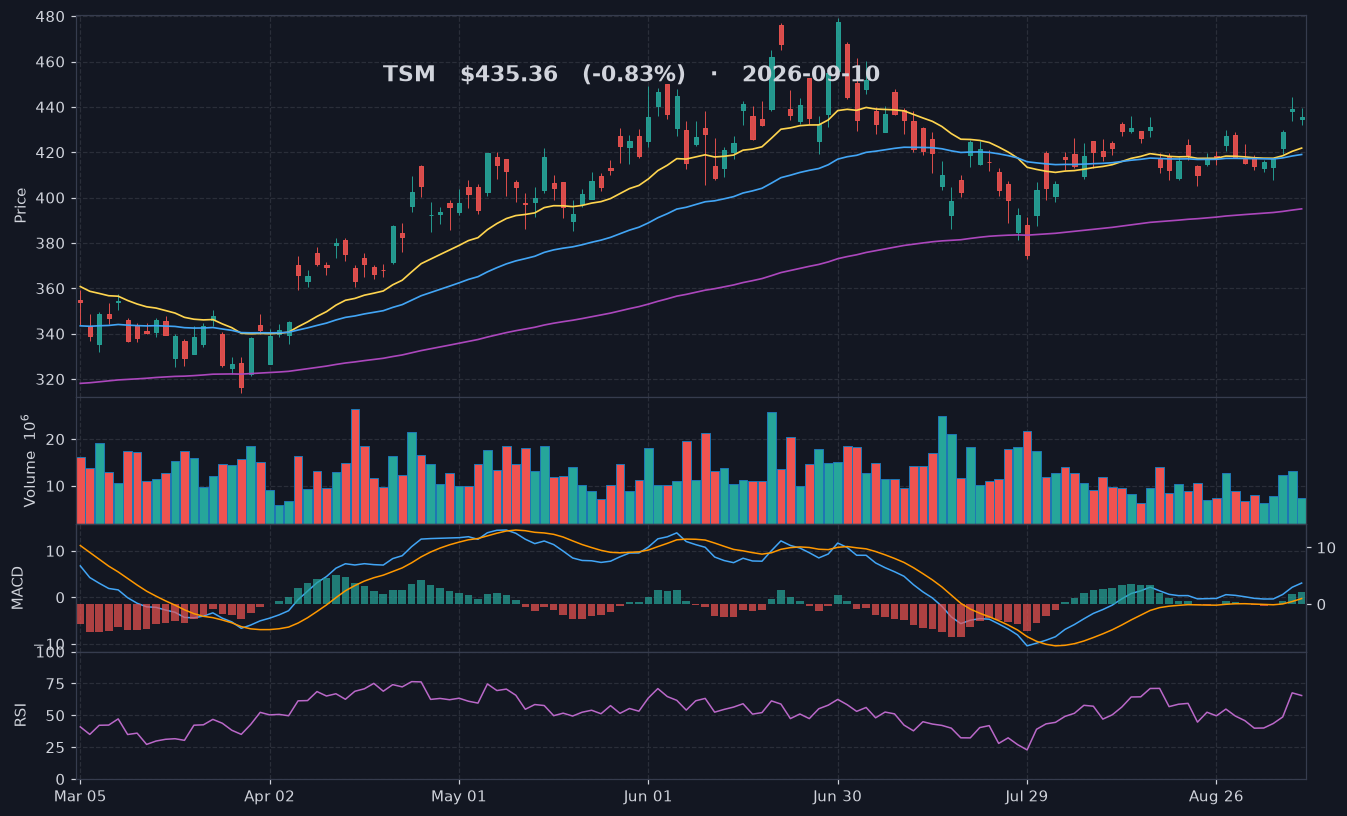Click the 420 price tick label
The width and height of the screenshot is (1347, 816).
coord(52,153)
